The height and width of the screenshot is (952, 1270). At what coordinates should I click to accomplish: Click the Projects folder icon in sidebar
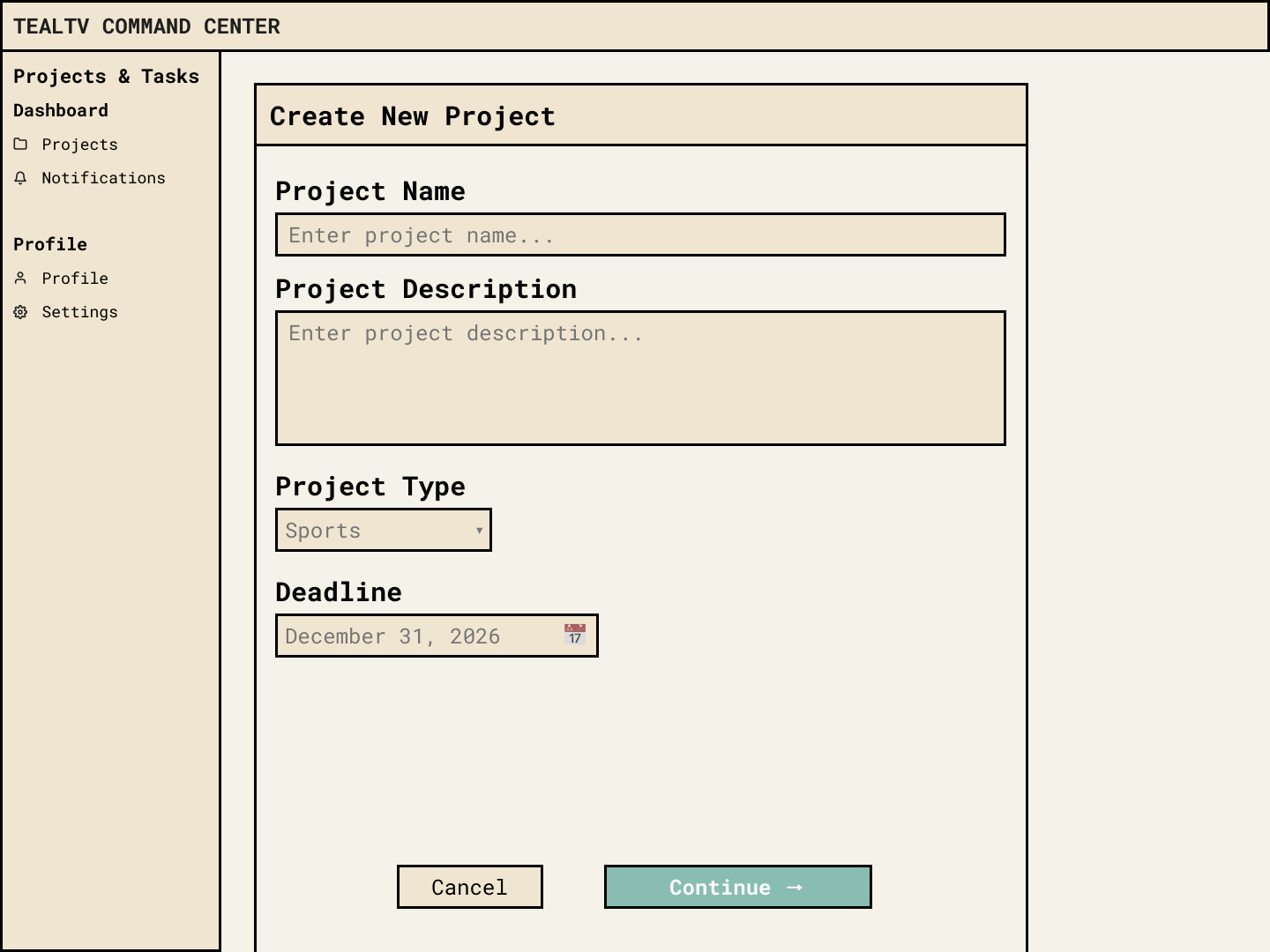pos(20,145)
